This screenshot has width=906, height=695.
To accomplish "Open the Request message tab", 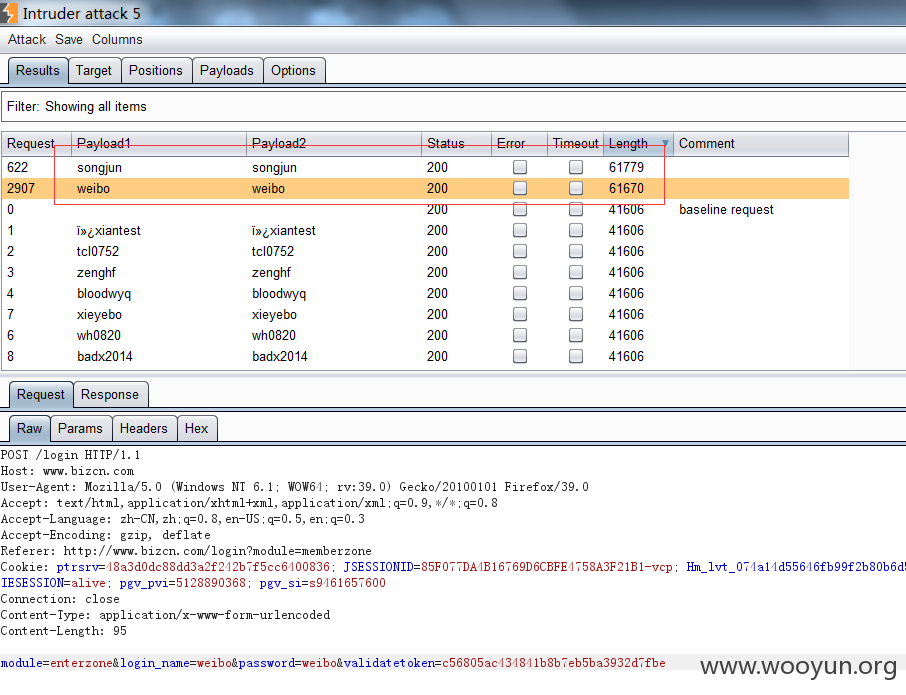I will tap(40, 395).
